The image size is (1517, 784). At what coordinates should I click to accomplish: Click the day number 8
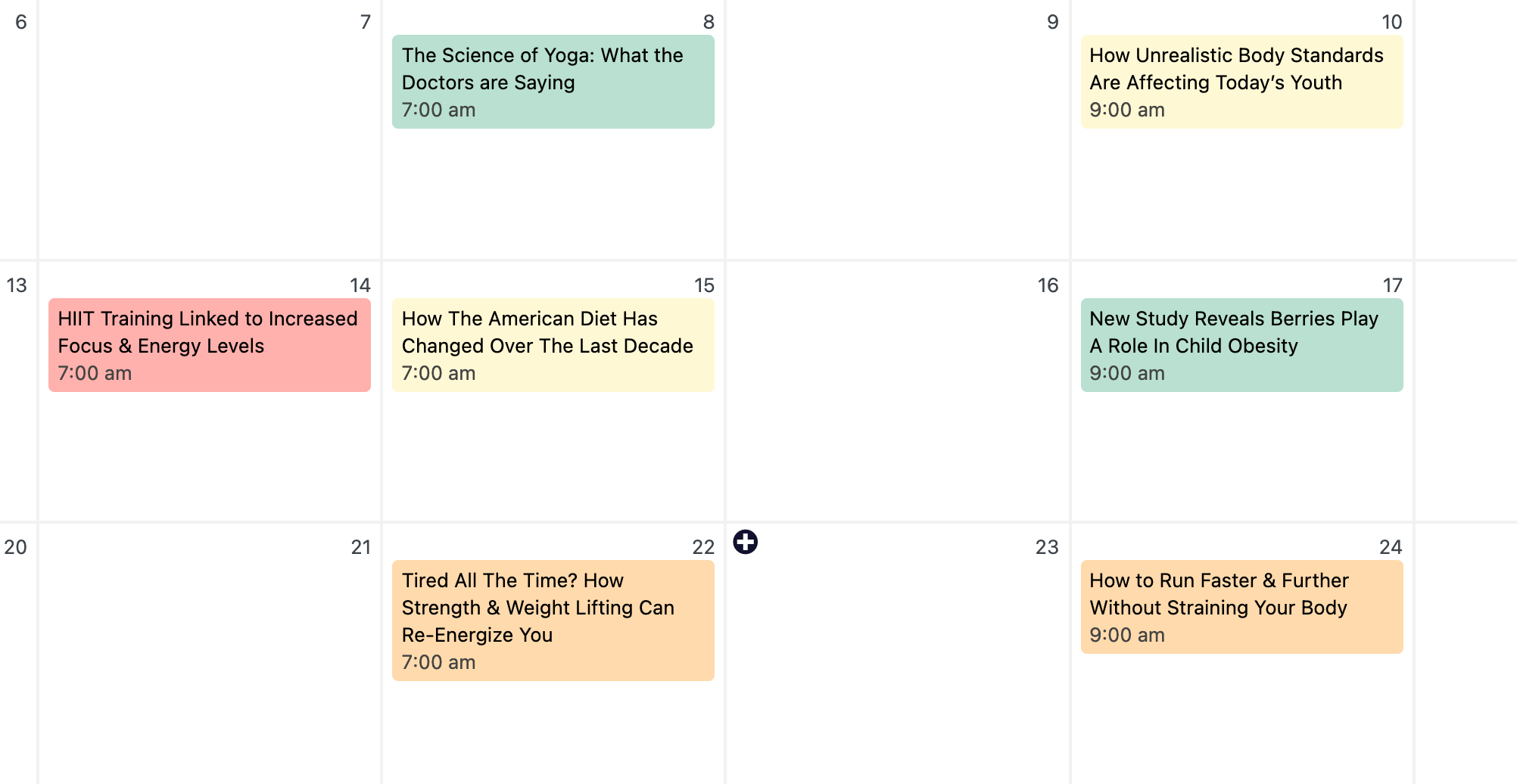click(x=709, y=22)
